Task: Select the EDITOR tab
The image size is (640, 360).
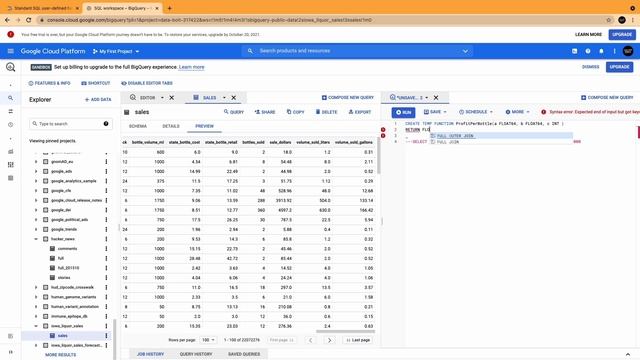Action: [x=147, y=98]
